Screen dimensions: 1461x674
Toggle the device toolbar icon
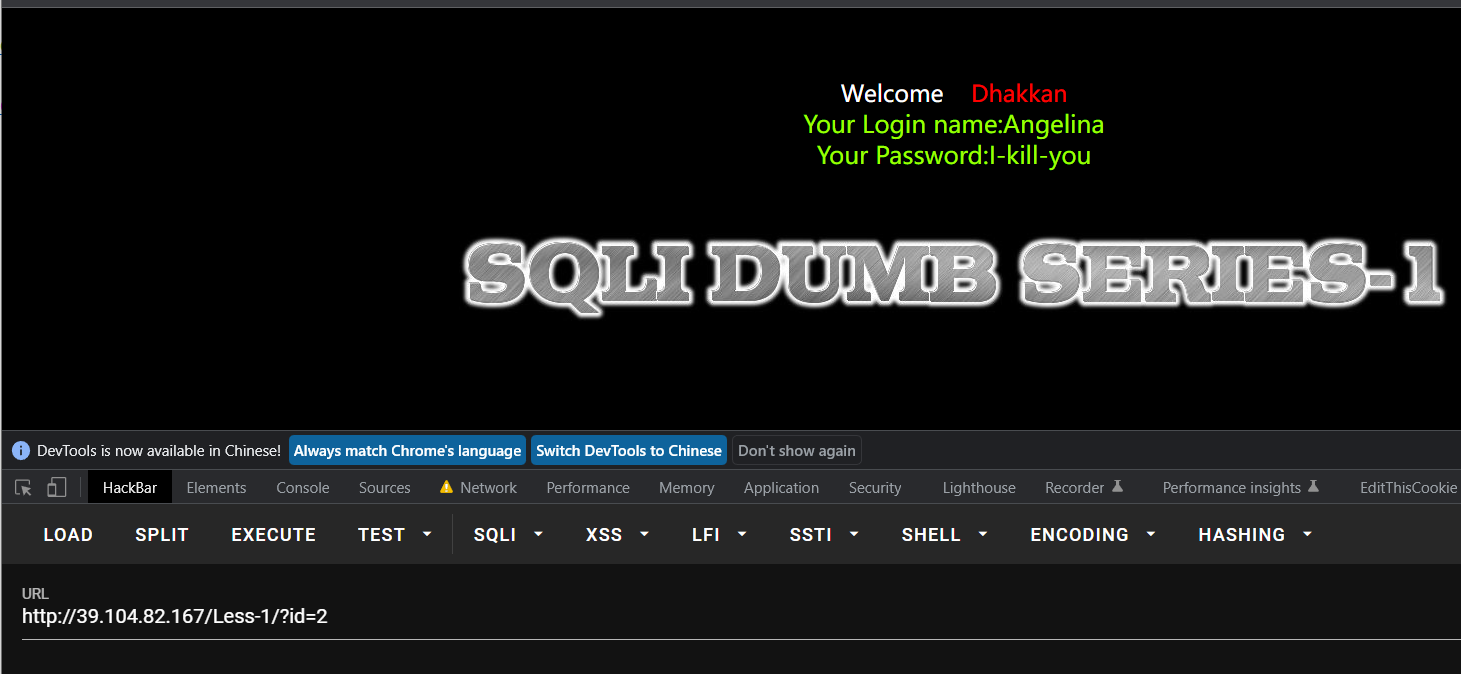pyautogui.click(x=57, y=488)
